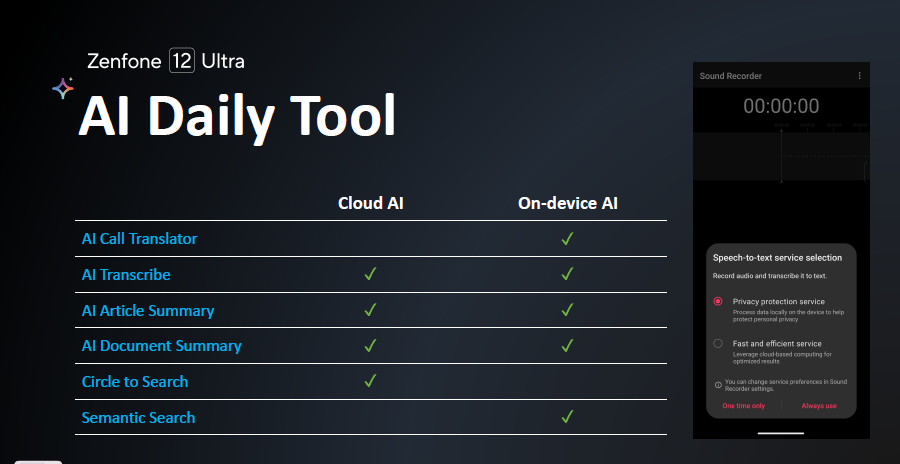The height and width of the screenshot is (464, 900).
Task: Click On-device checkmark for AI Document Summary
Action: (x=567, y=346)
